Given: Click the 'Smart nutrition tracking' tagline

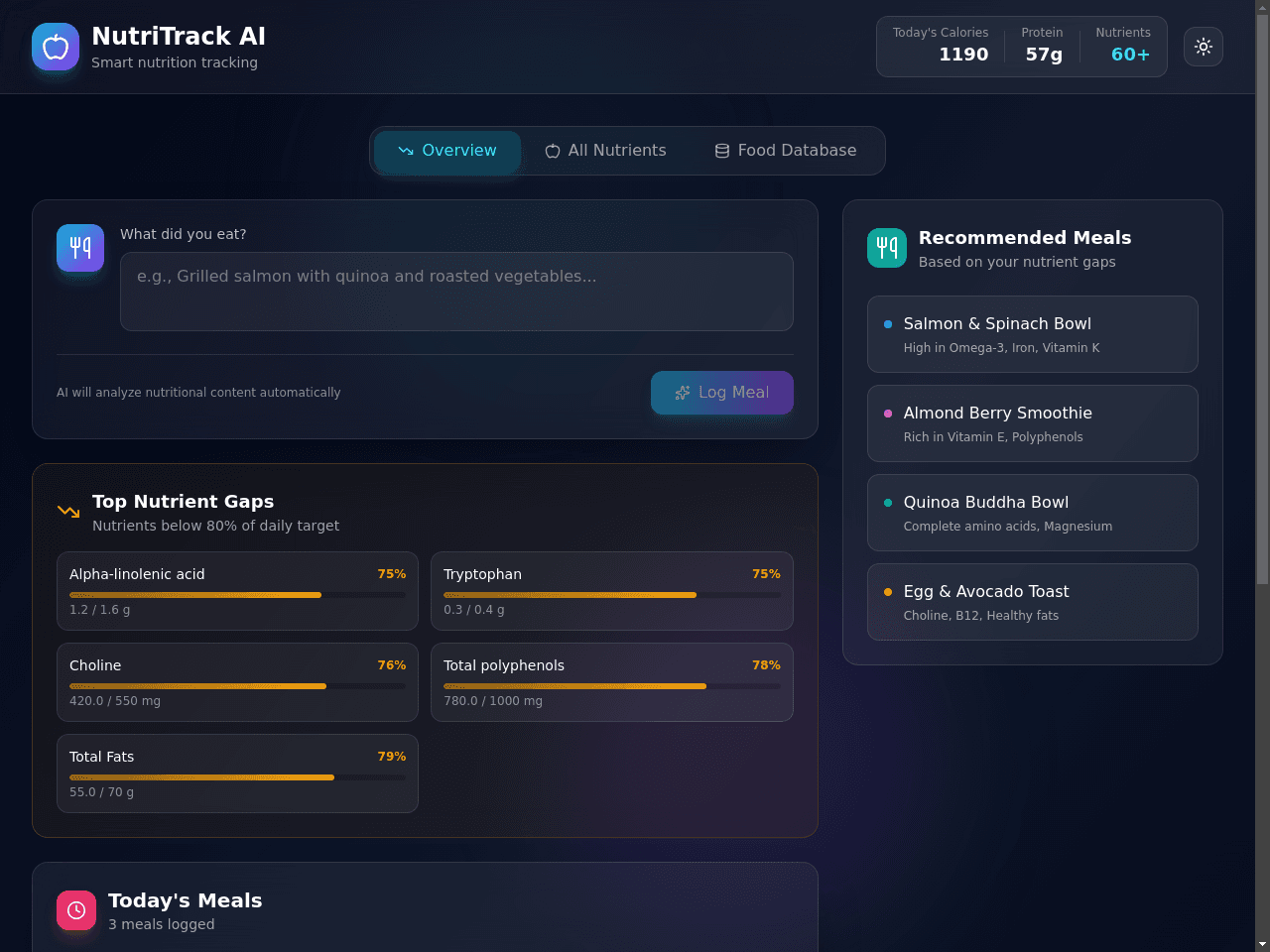Looking at the screenshot, I should (175, 62).
